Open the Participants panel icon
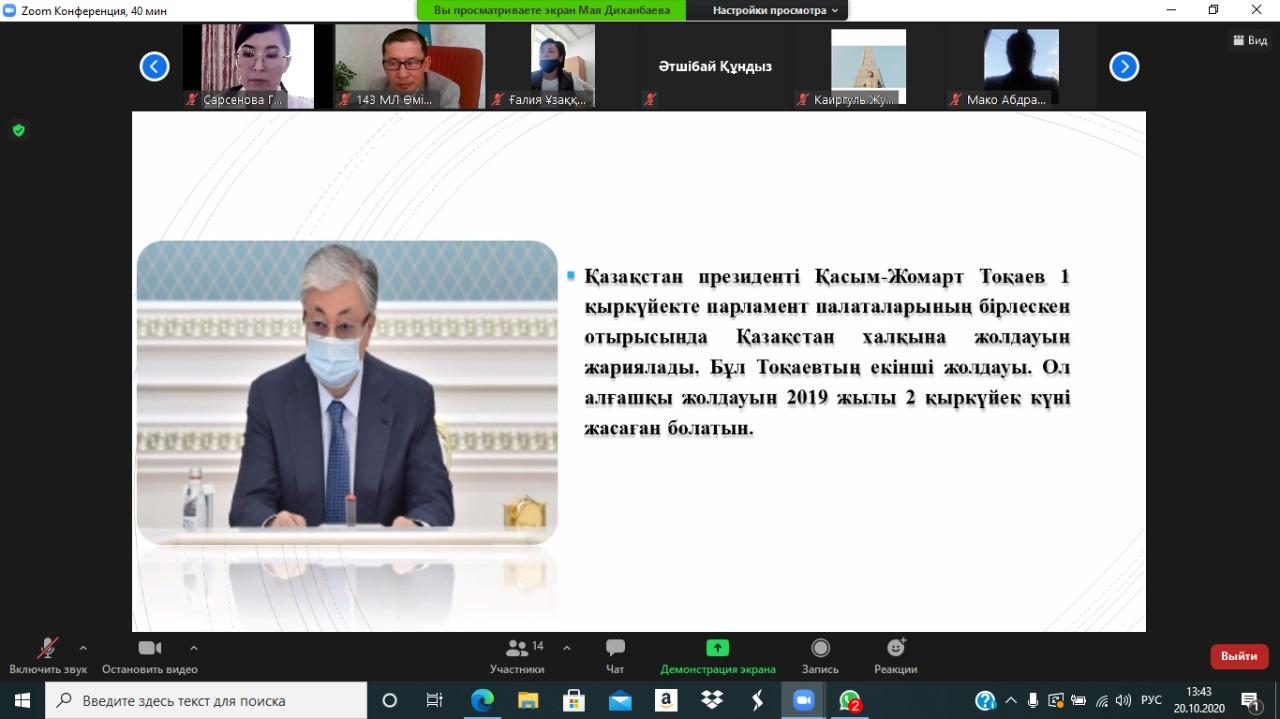 517,649
